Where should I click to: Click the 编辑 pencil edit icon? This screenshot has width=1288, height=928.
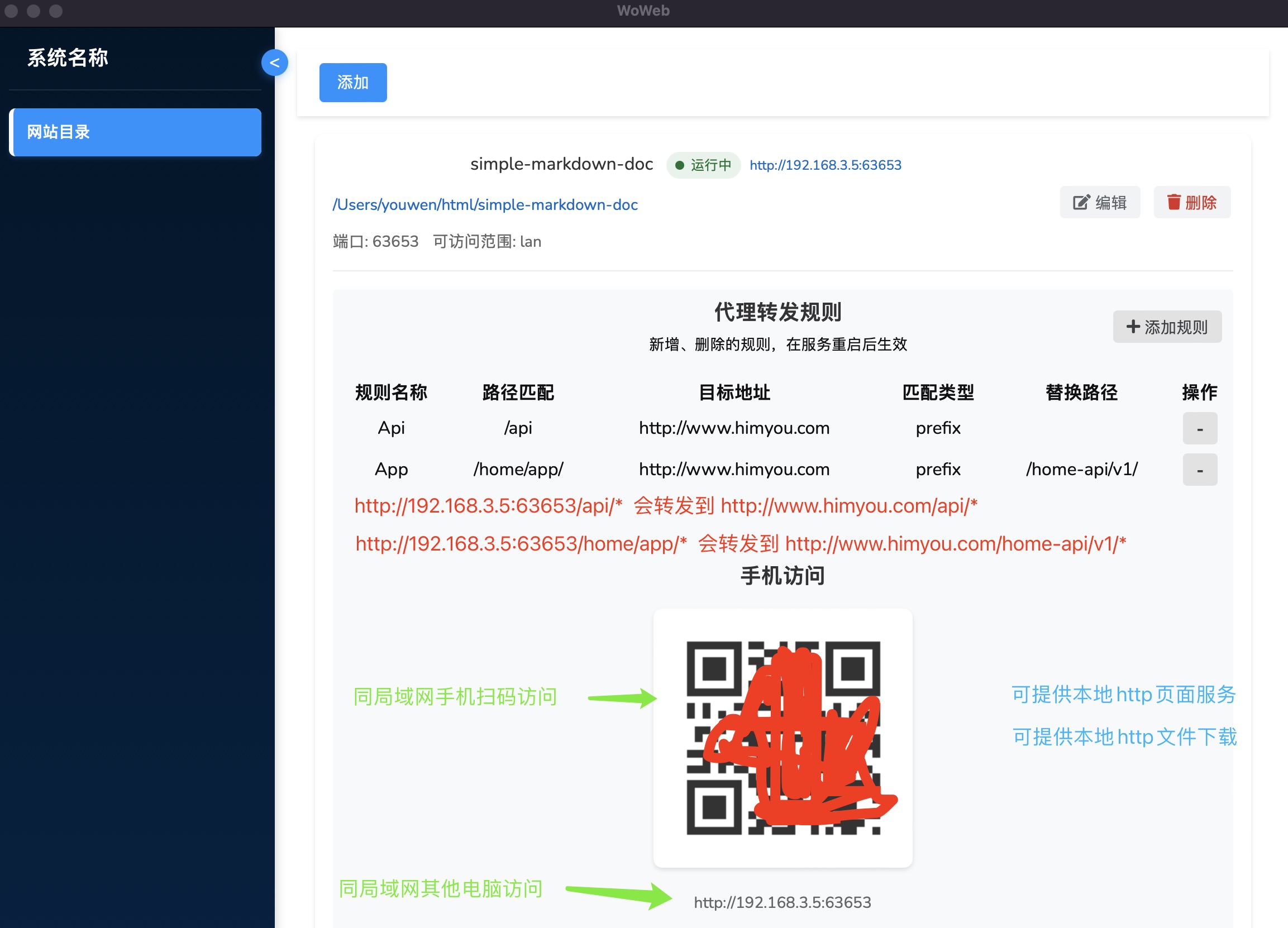[x=1081, y=202]
